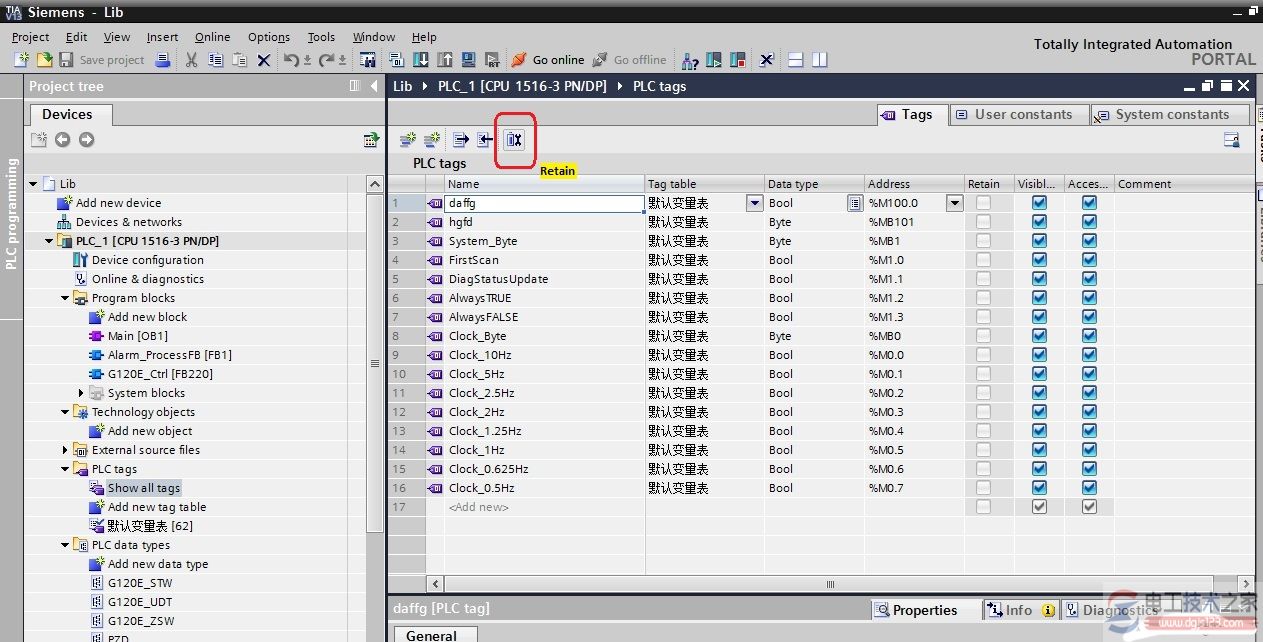
Task: Click the Retain toolbar icon in PLC tags
Action: coord(514,140)
